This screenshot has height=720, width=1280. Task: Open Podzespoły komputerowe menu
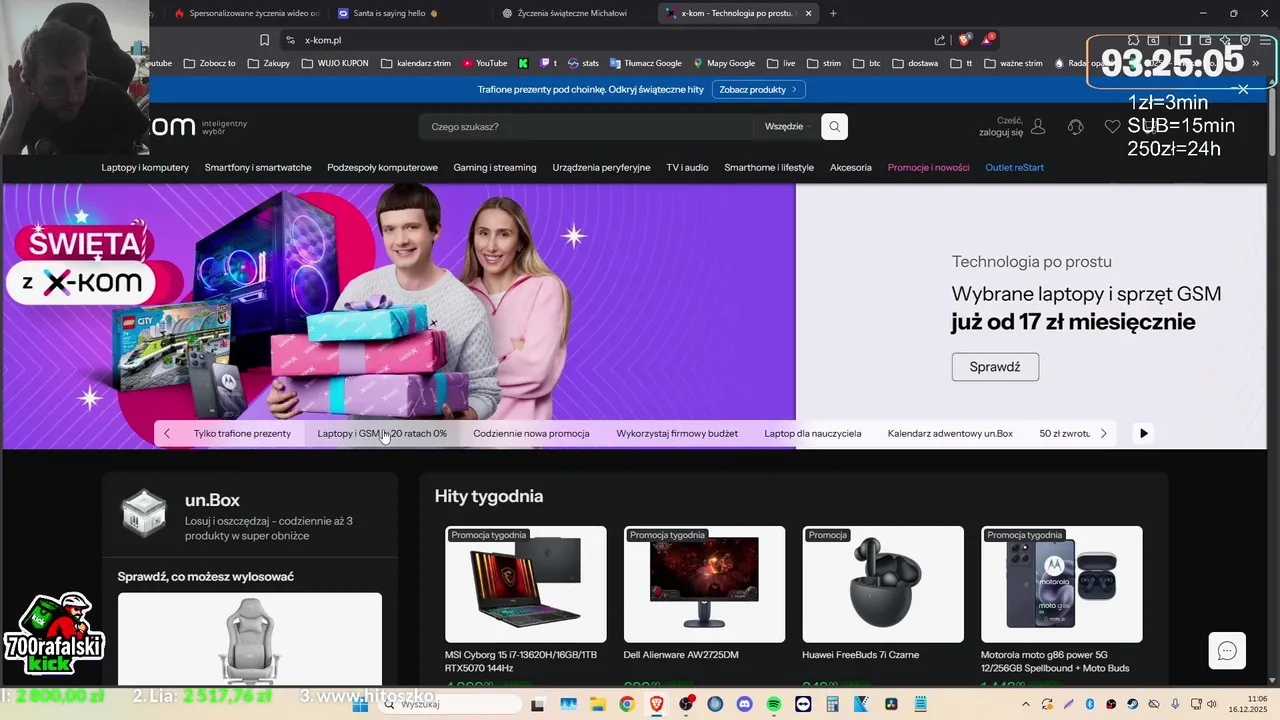point(382,167)
